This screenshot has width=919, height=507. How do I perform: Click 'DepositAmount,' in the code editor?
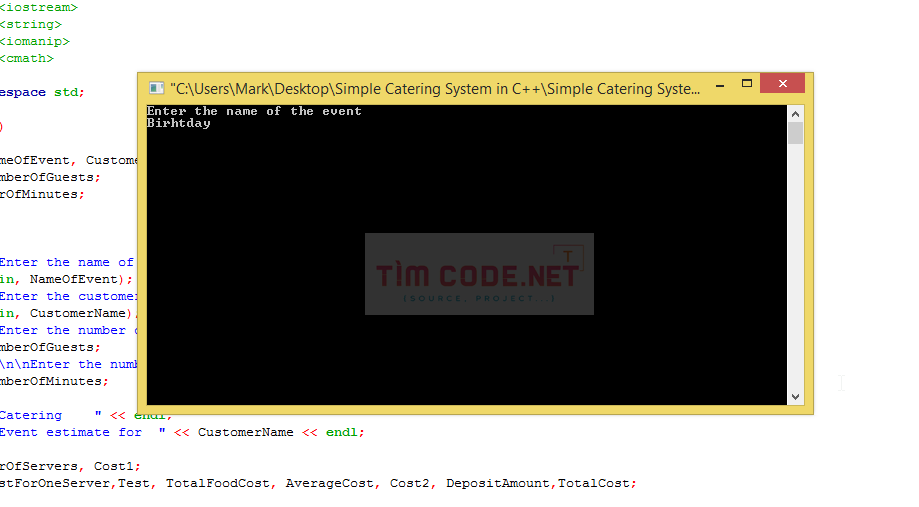[x=500, y=484]
